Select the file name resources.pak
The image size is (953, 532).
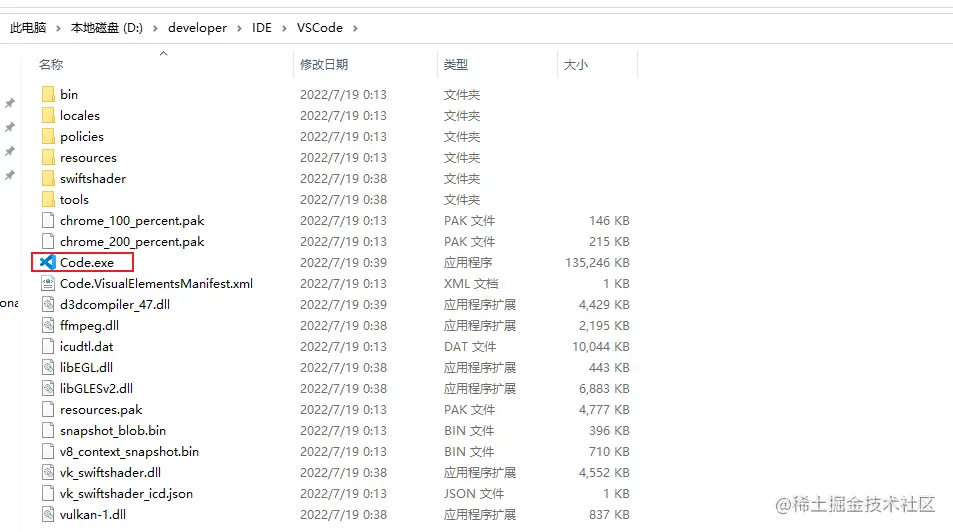pyautogui.click(x=101, y=410)
